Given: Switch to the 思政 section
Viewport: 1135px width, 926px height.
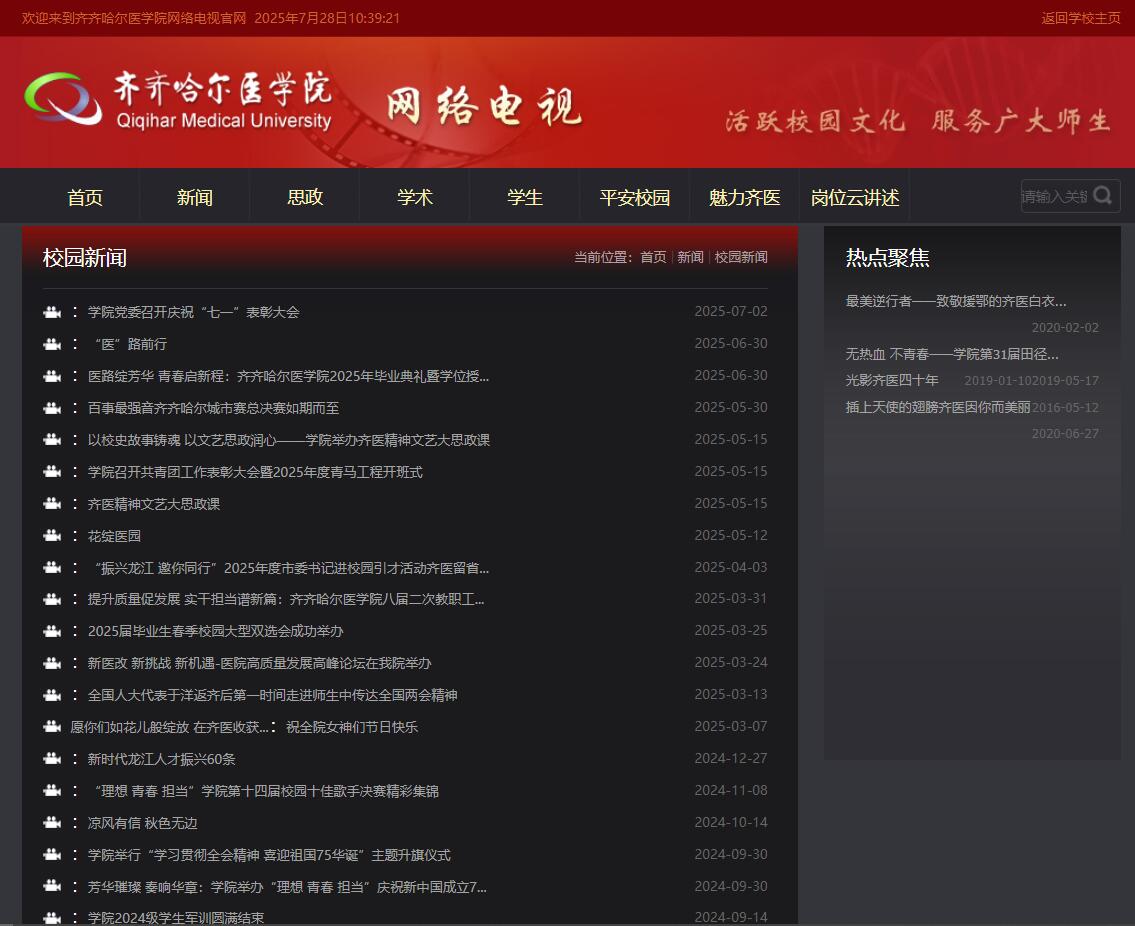Looking at the screenshot, I should coord(304,196).
